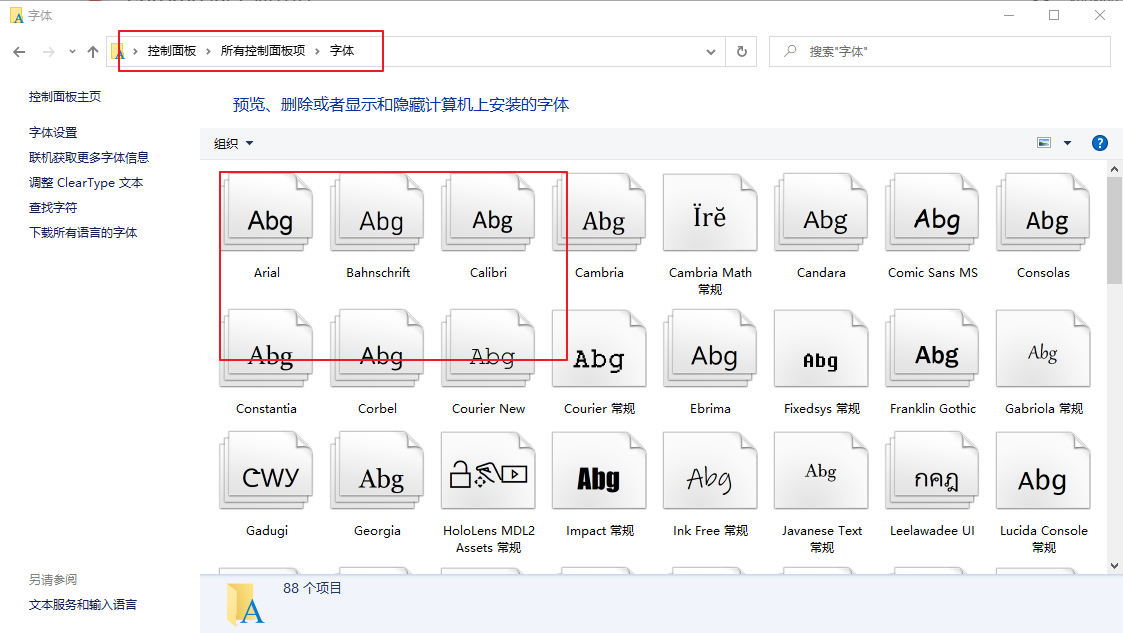Click the 搜索"字体" search box

click(940, 52)
